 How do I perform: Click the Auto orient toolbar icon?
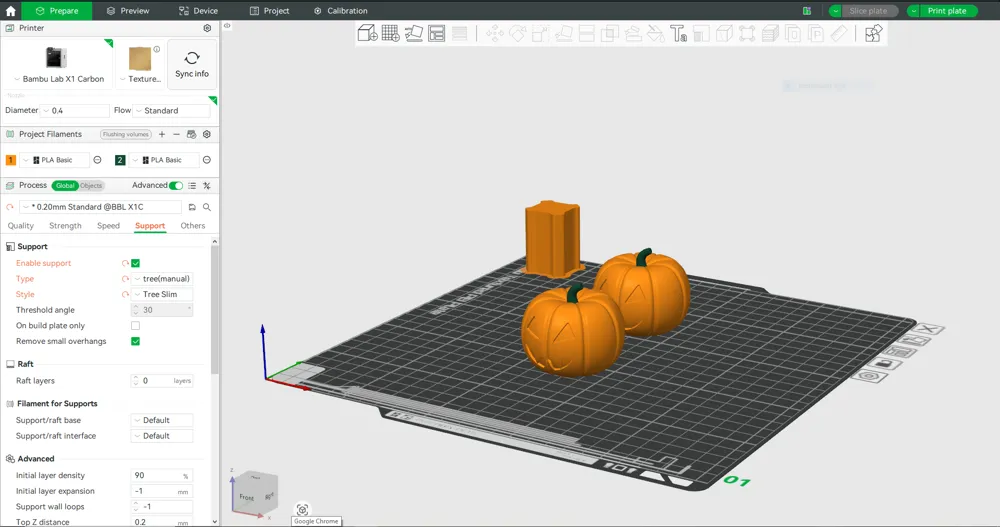coord(413,33)
